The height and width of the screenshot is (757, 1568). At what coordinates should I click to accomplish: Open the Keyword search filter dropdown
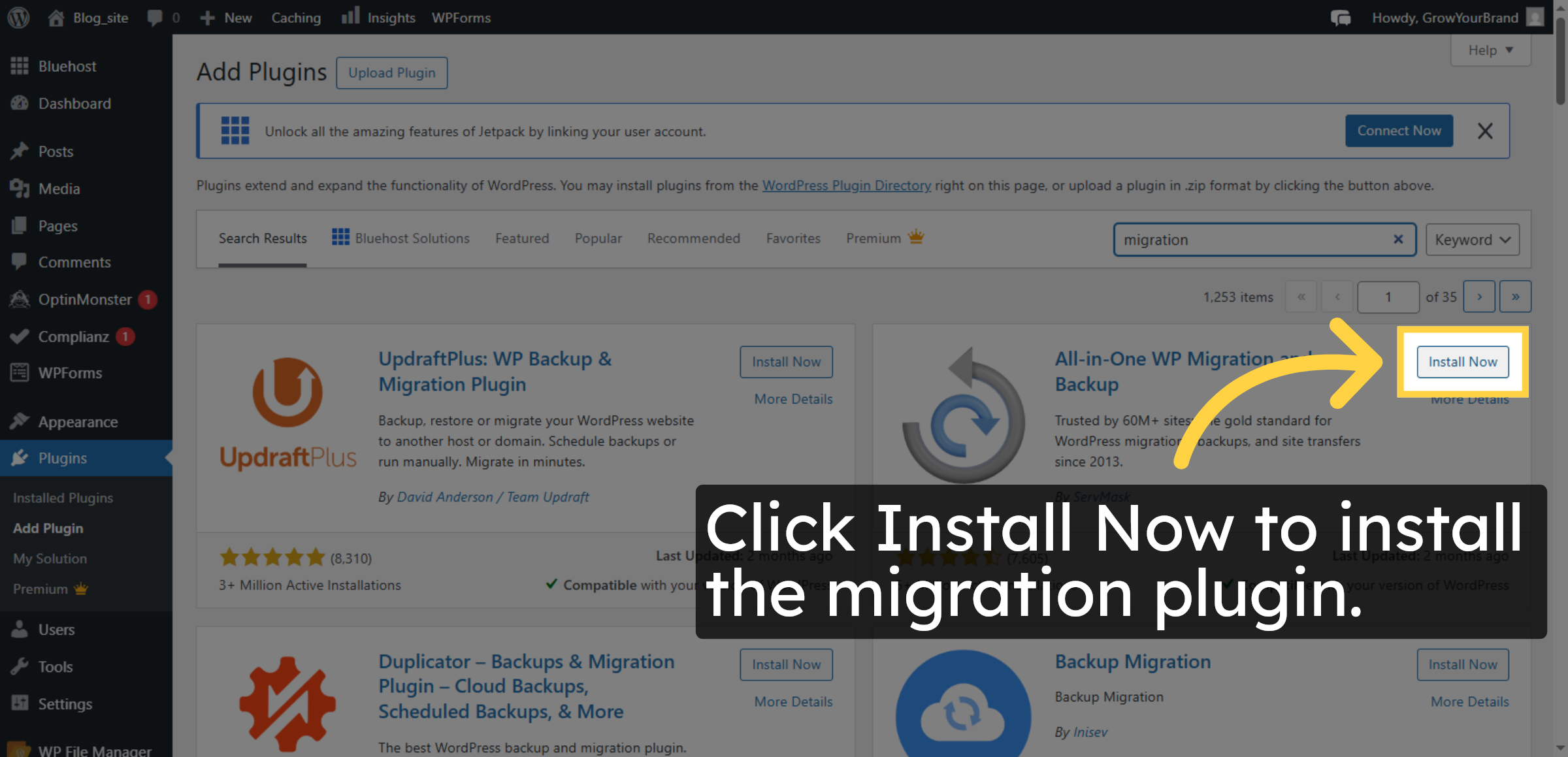1471,240
